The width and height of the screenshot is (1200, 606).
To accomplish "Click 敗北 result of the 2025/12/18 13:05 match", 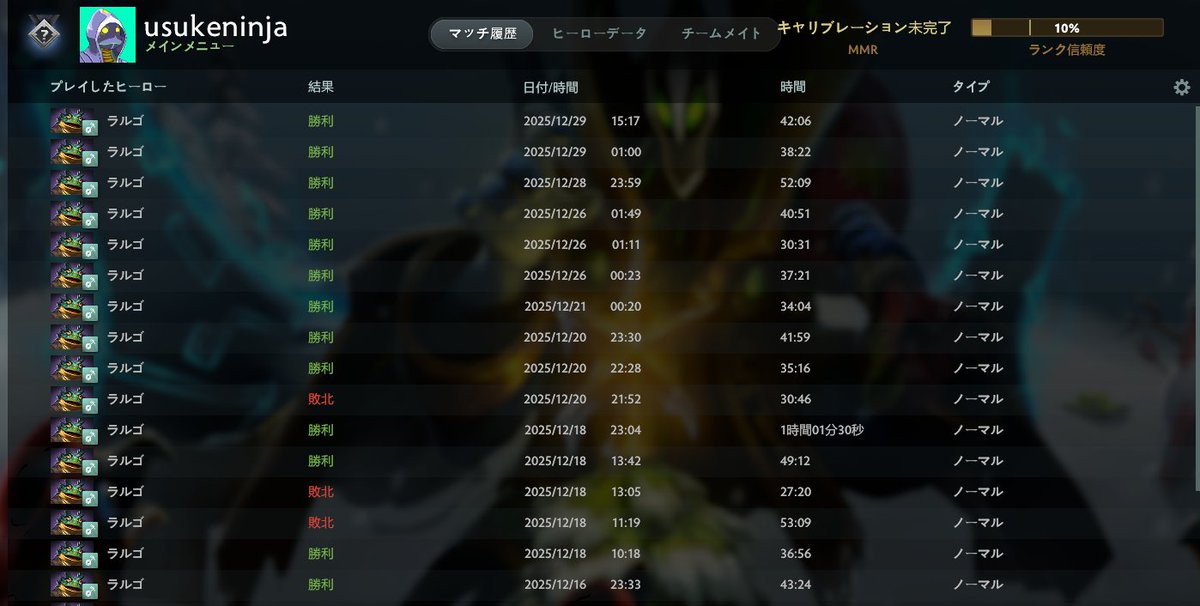I will [x=321, y=491].
